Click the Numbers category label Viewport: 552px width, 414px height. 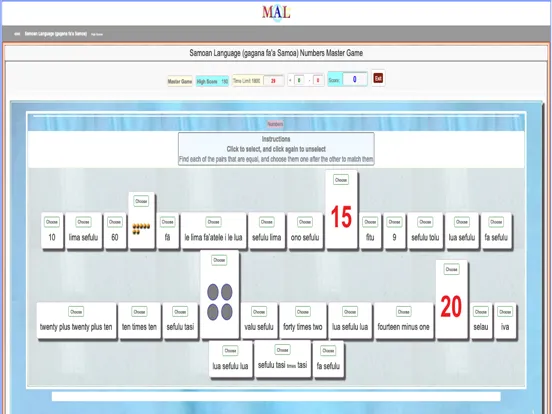275,124
